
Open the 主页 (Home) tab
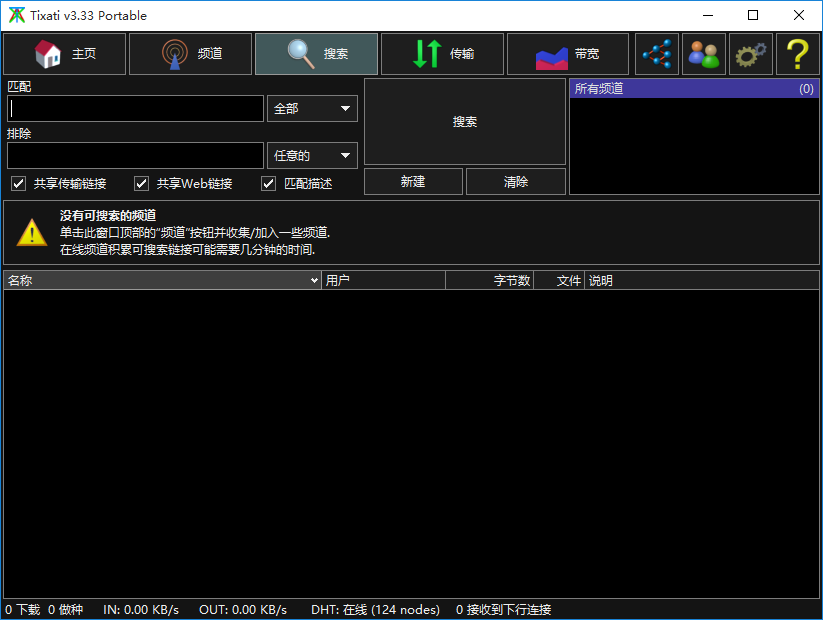65,54
